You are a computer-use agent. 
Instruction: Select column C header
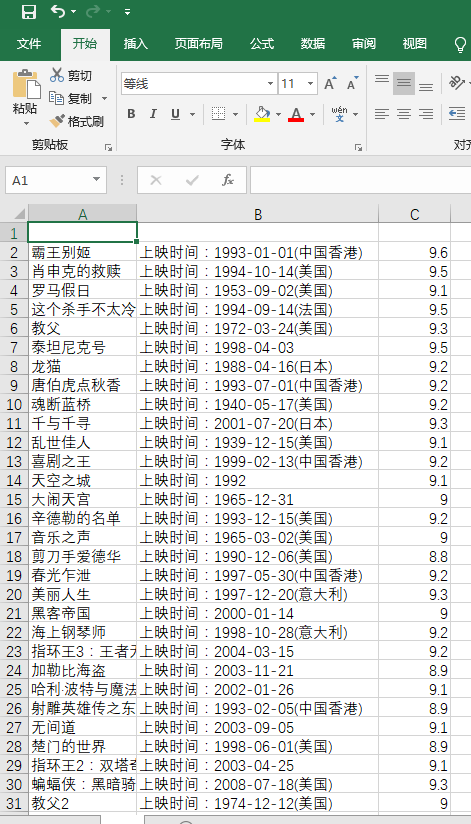[415, 214]
